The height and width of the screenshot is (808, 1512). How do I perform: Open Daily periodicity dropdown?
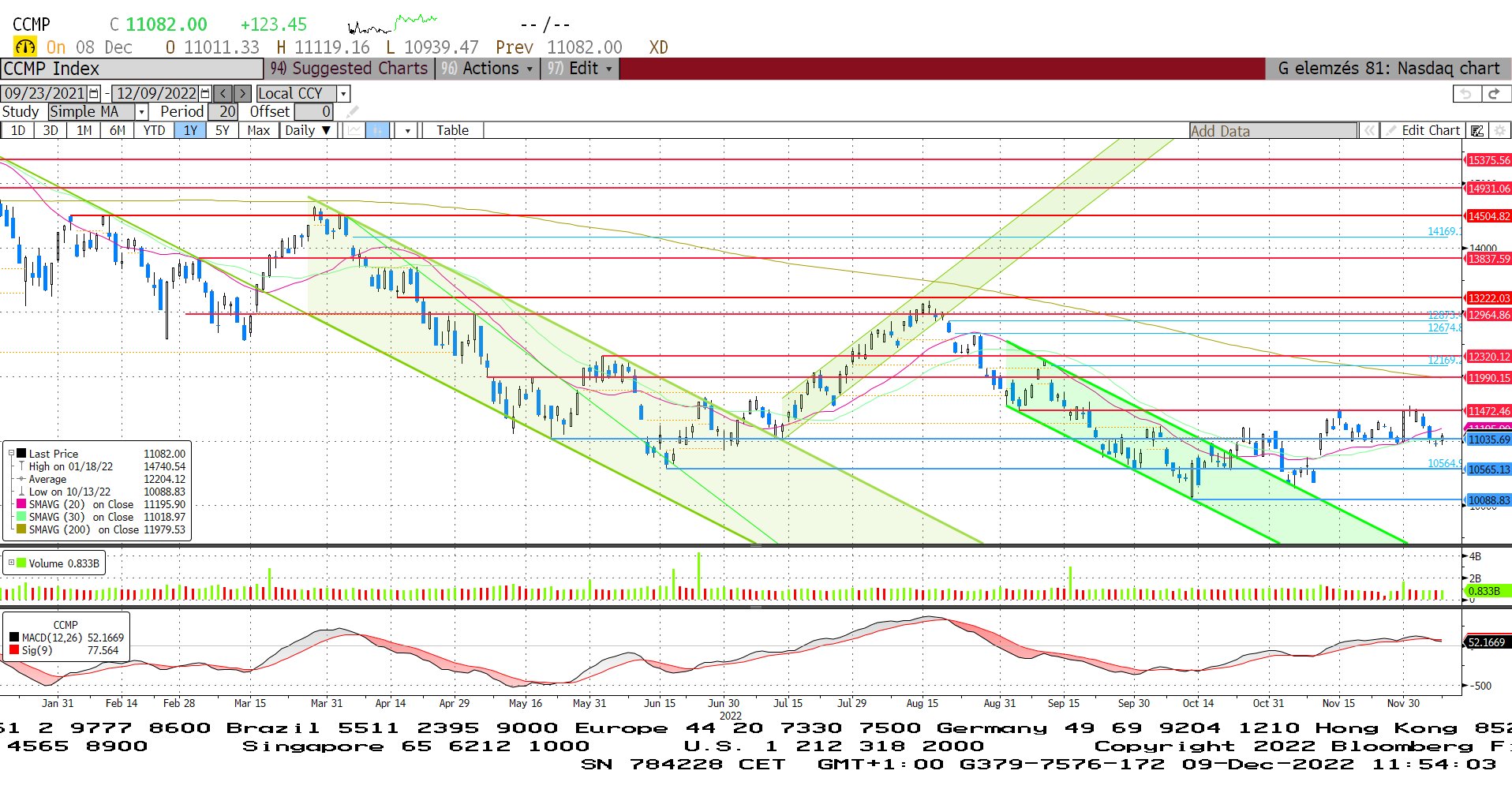click(309, 130)
